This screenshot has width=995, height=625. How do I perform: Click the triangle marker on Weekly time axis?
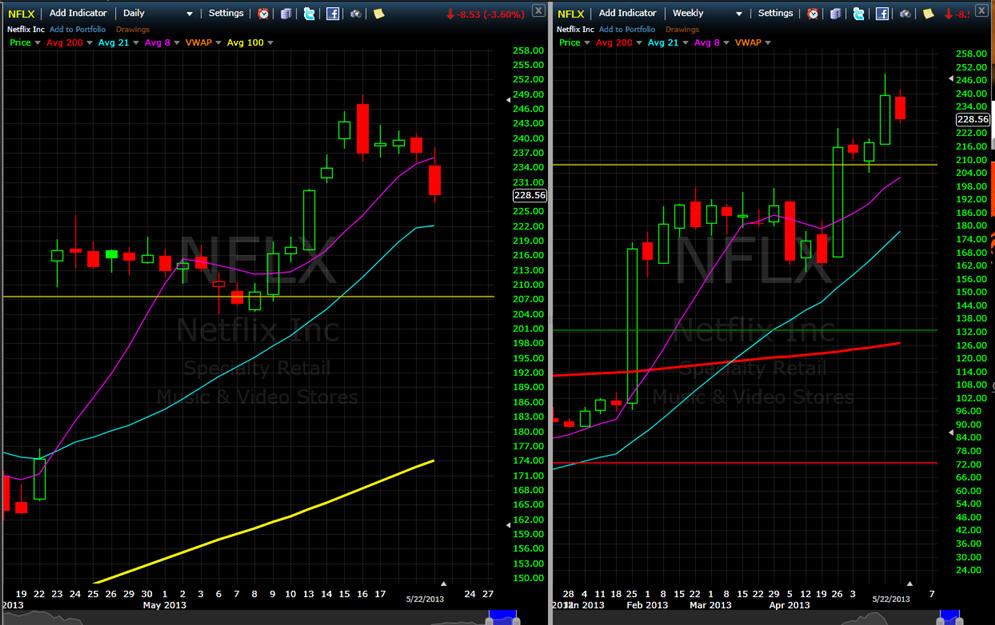(x=909, y=583)
